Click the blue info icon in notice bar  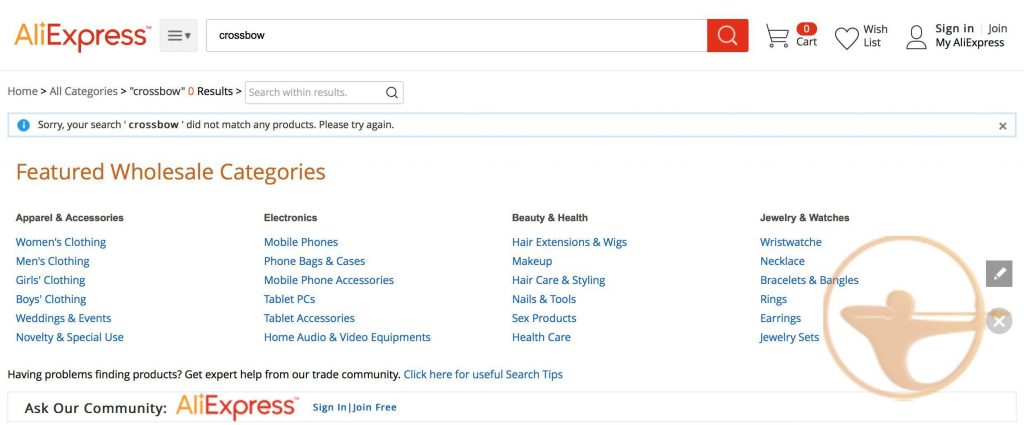point(24,125)
